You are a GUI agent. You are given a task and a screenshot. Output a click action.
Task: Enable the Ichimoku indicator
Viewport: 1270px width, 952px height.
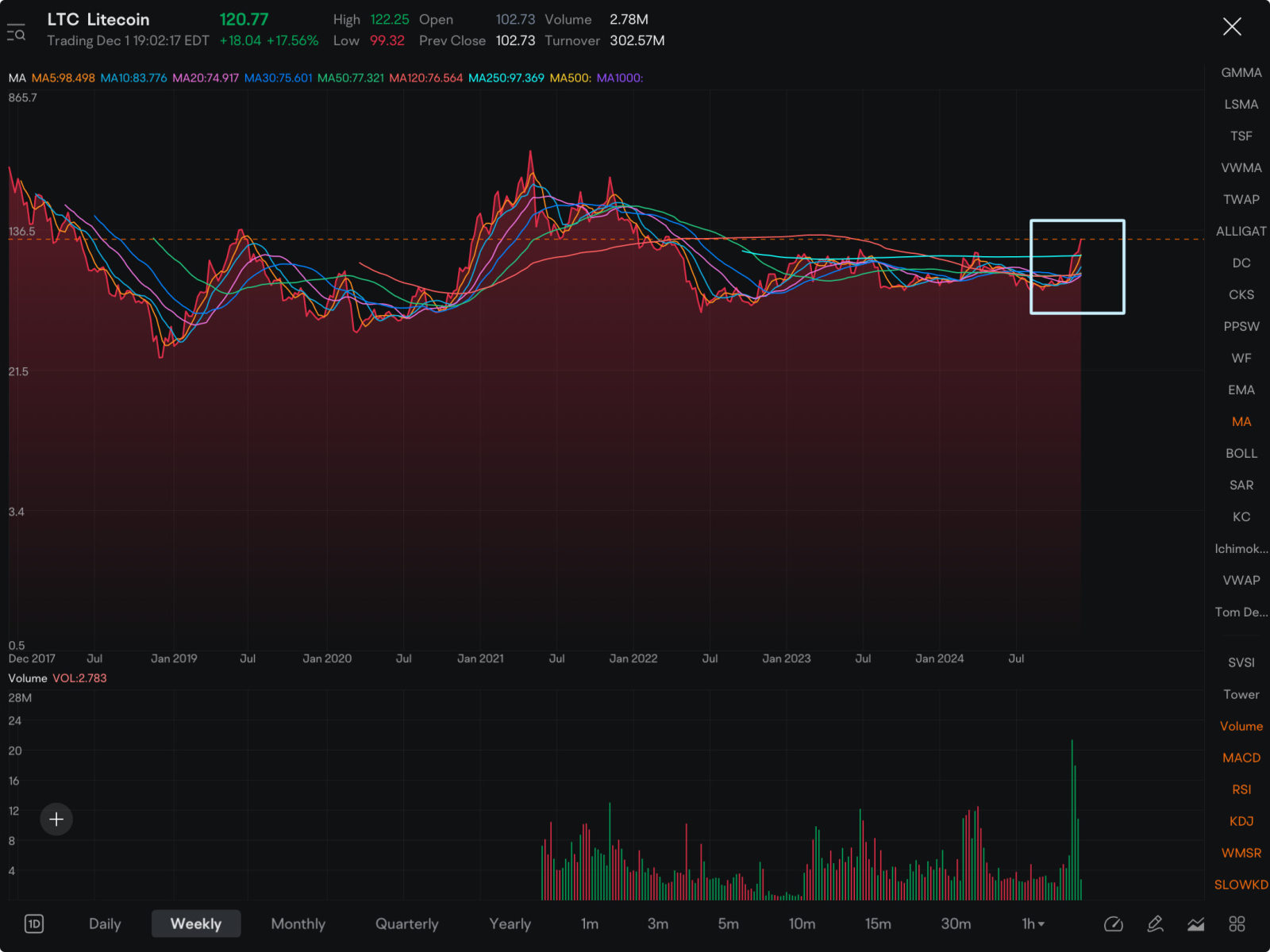(1241, 548)
